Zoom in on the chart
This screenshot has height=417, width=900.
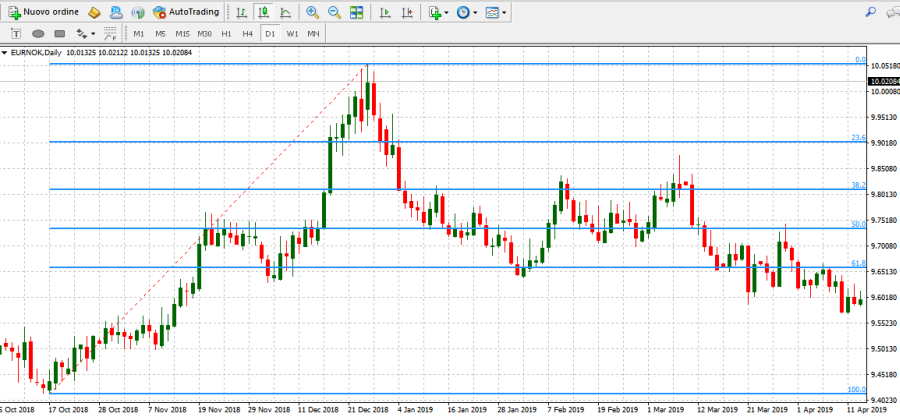tap(313, 12)
